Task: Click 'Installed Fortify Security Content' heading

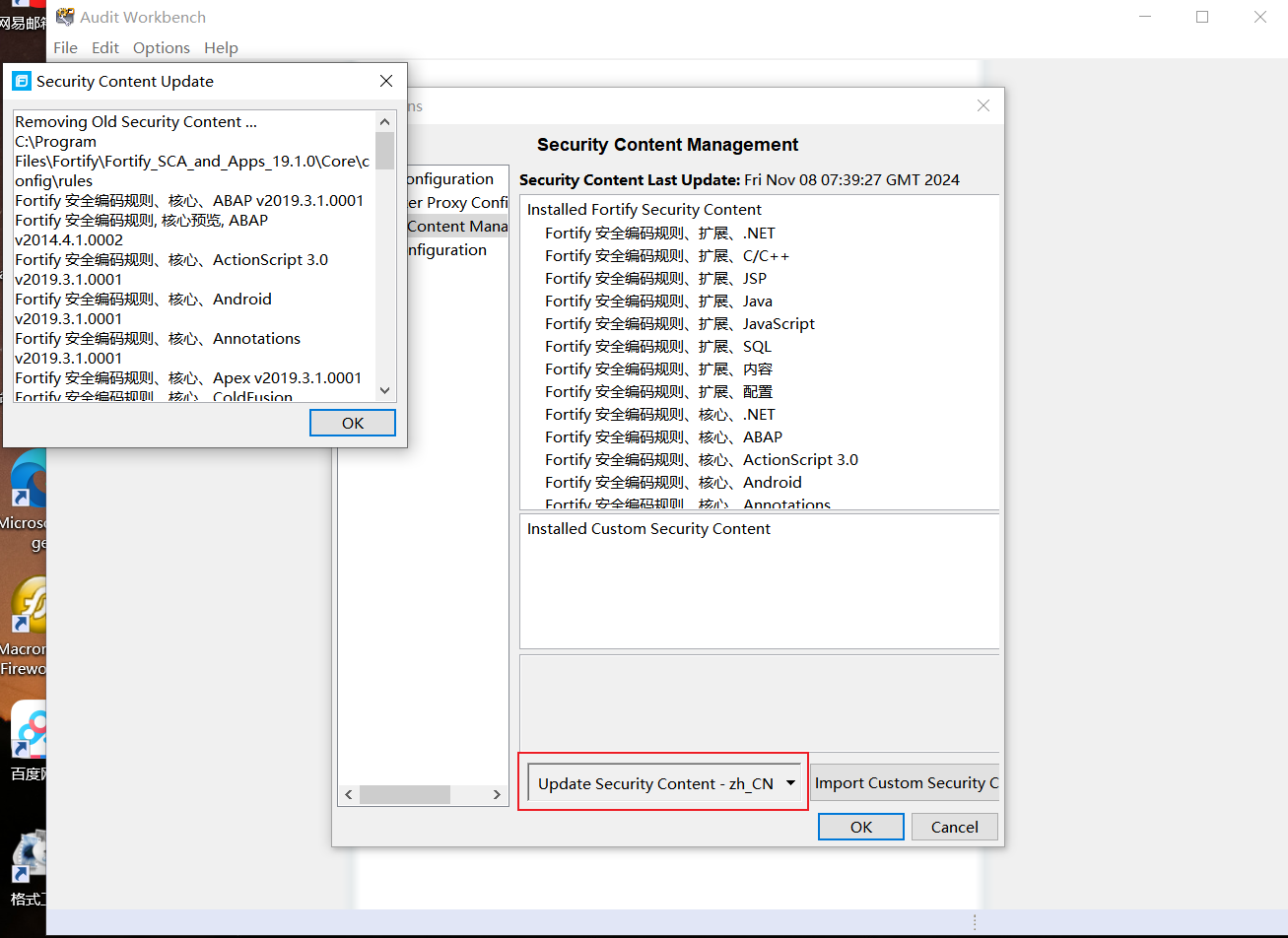Action: [x=644, y=210]
